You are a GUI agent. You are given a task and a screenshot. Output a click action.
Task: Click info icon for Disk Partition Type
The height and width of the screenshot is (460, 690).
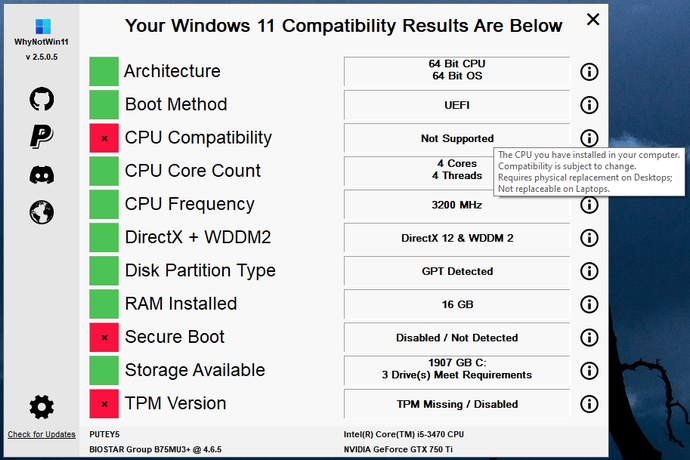point(589,271)
